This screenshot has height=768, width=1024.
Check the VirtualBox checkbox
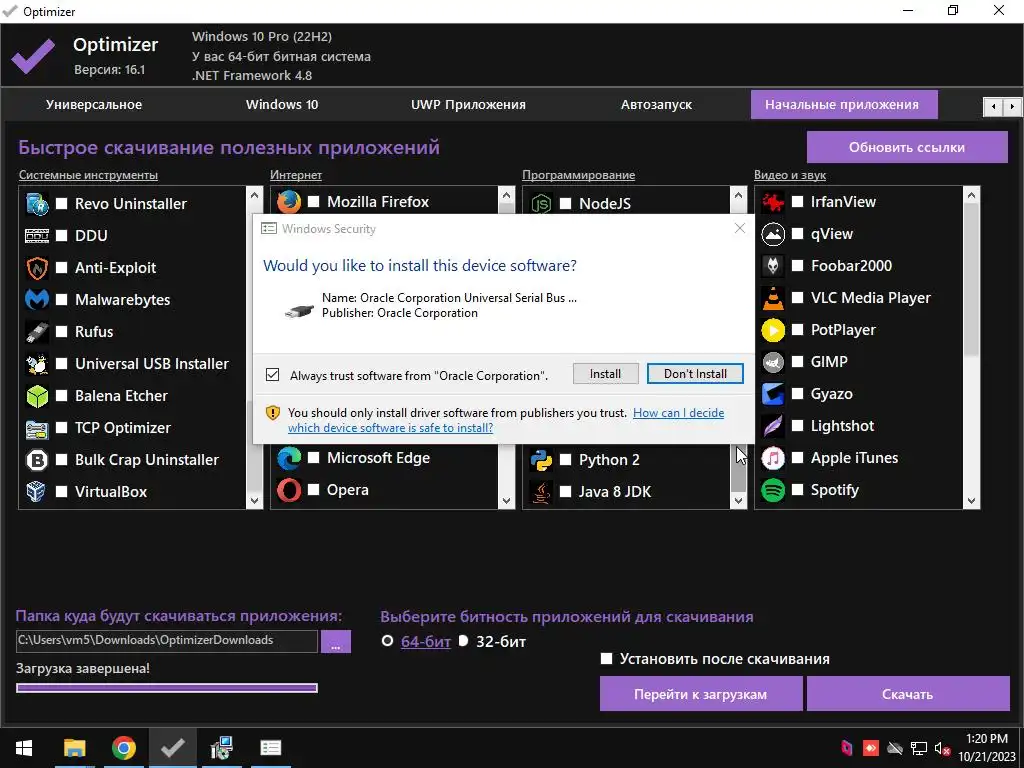point(62,492)
